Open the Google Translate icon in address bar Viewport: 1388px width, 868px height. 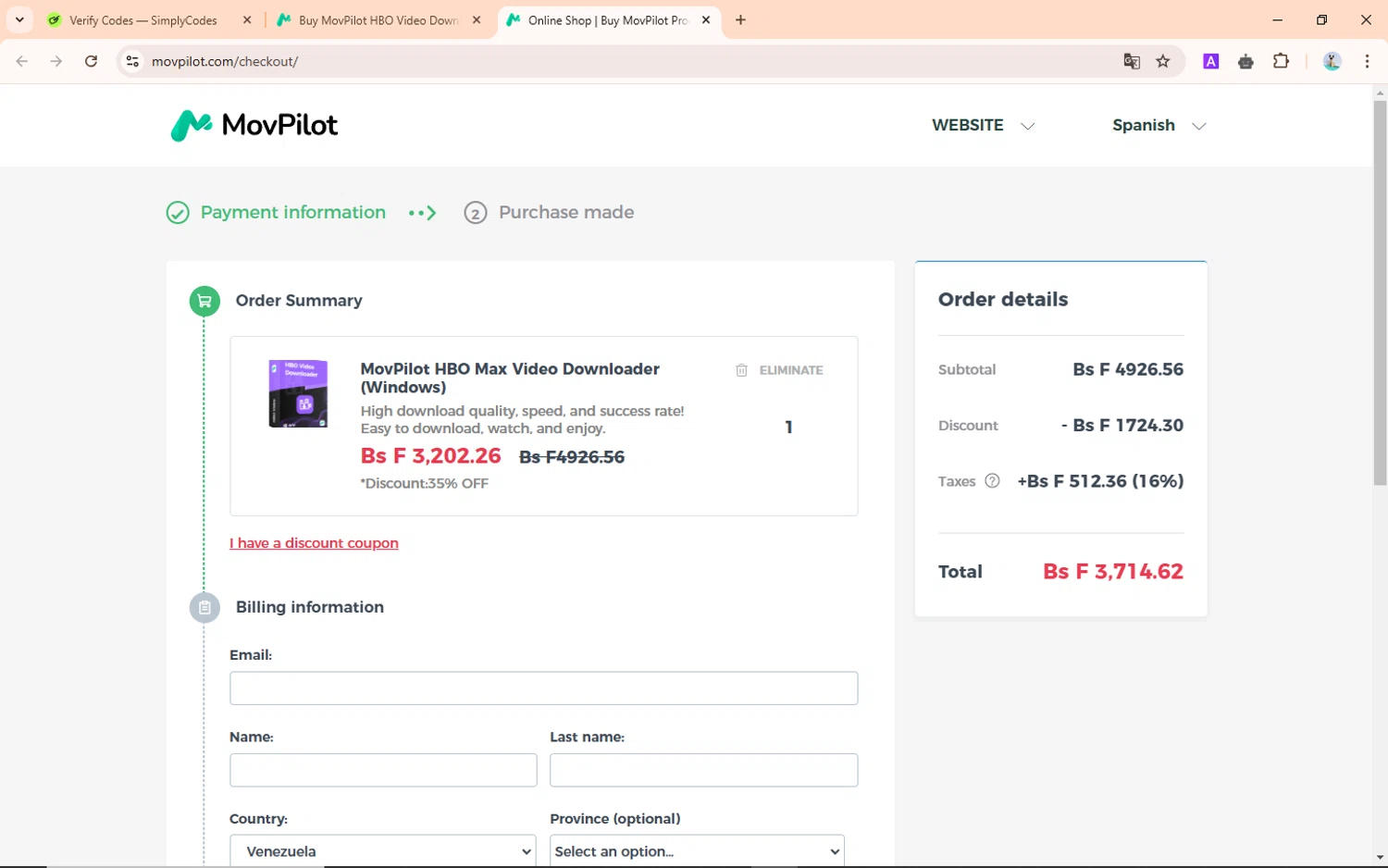click(x=1131, y=61)
